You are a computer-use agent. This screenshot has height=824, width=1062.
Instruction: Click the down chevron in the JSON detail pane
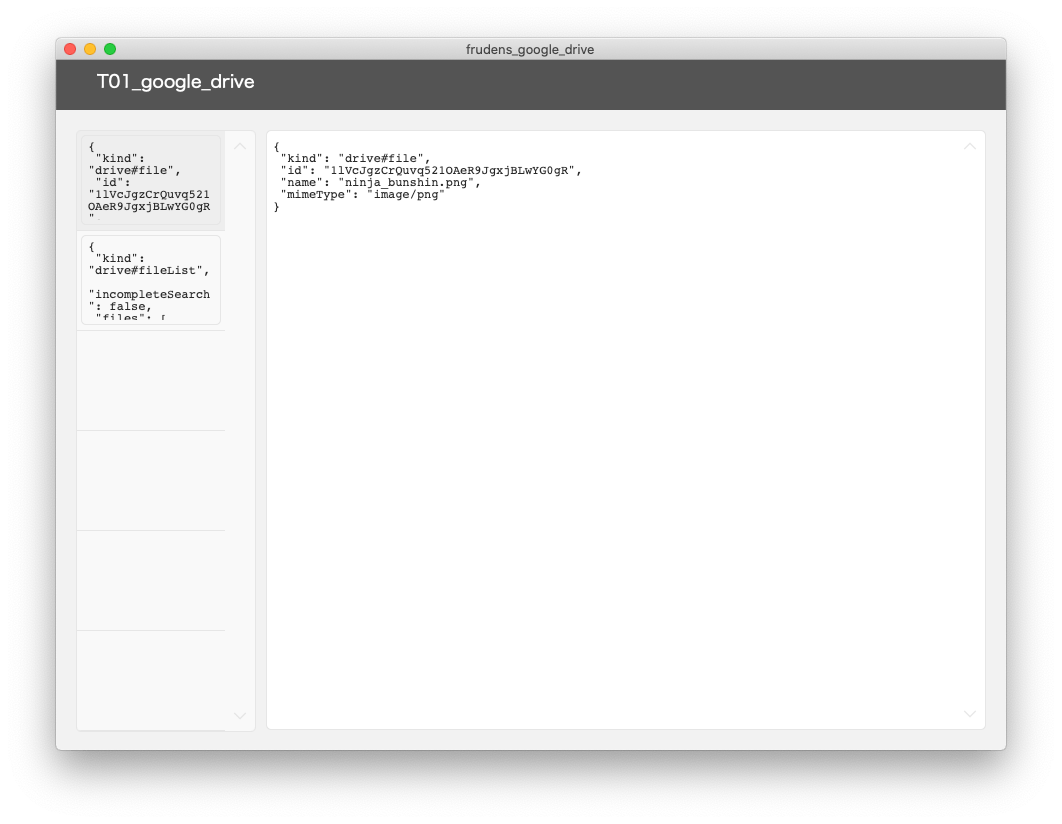(969, 714)
